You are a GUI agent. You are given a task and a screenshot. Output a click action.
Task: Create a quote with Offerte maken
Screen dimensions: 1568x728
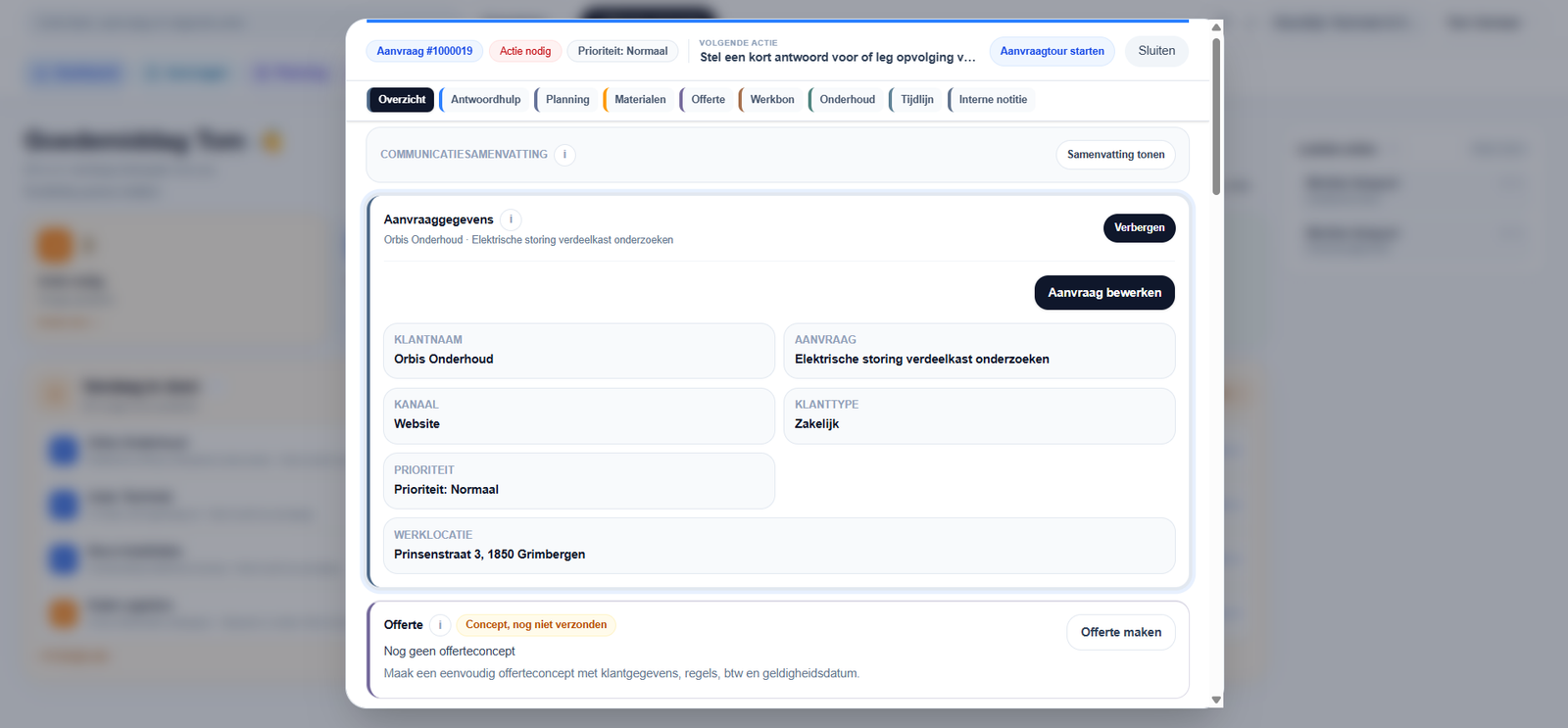[1121, 633]
